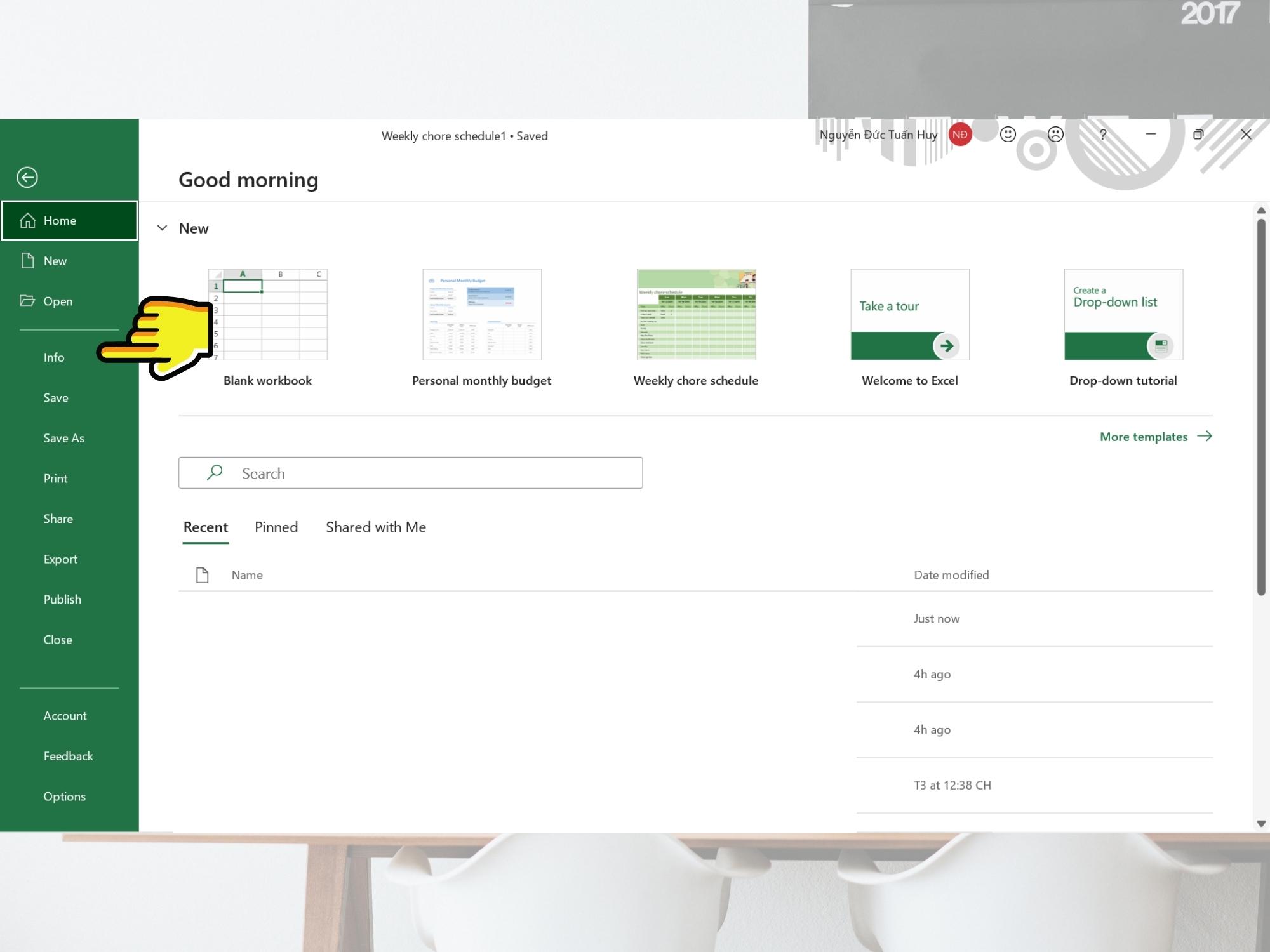1270x952 pixels.
Task: Open the Weekly chore schedule template
Action: tap(697, 315)
